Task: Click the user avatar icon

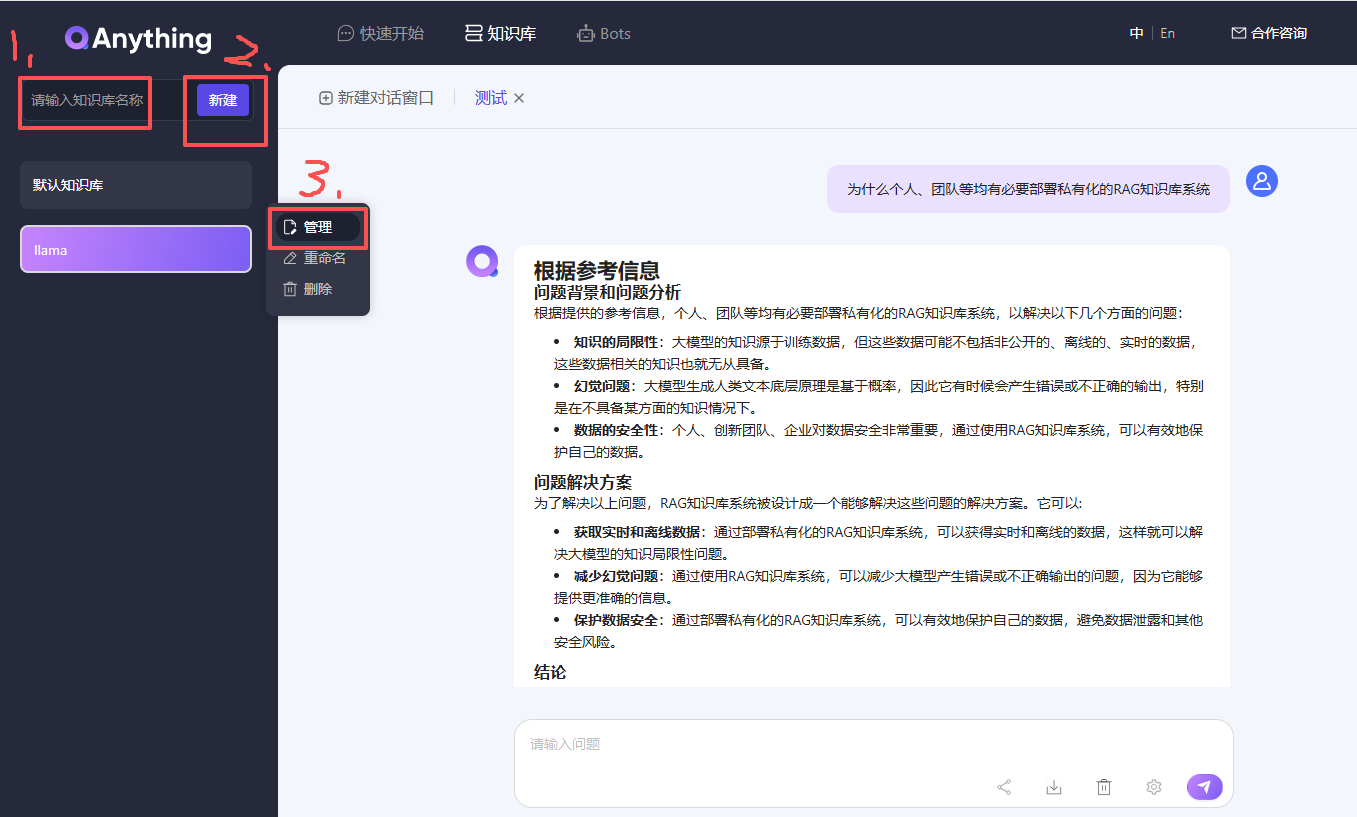Action: click(1262, 181)
